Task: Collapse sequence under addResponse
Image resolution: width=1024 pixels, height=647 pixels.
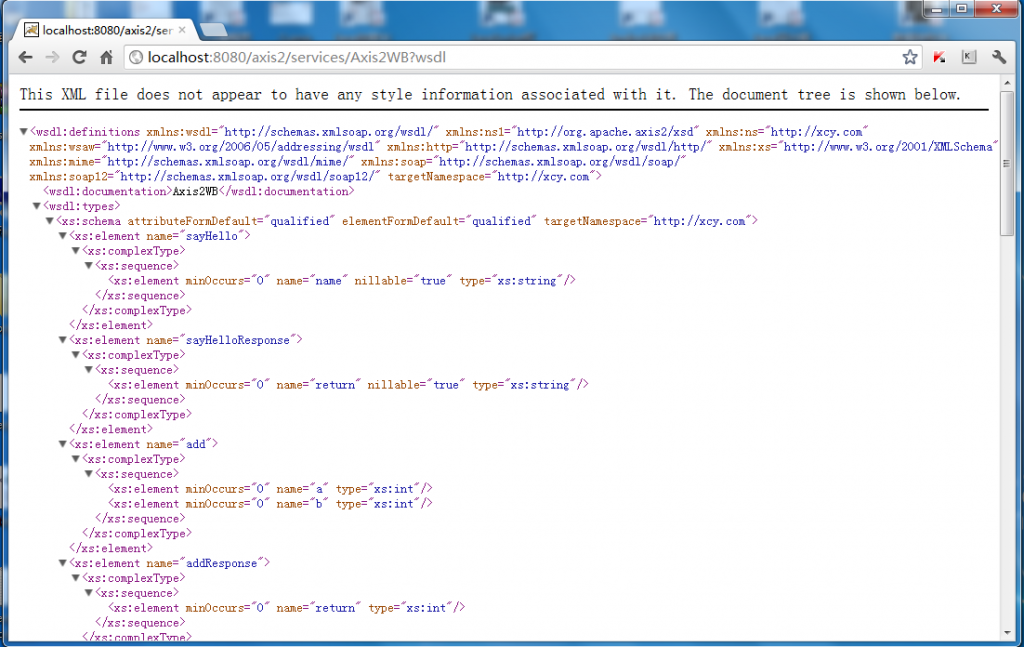Action: pyautogui.click(x=89, y=593)
